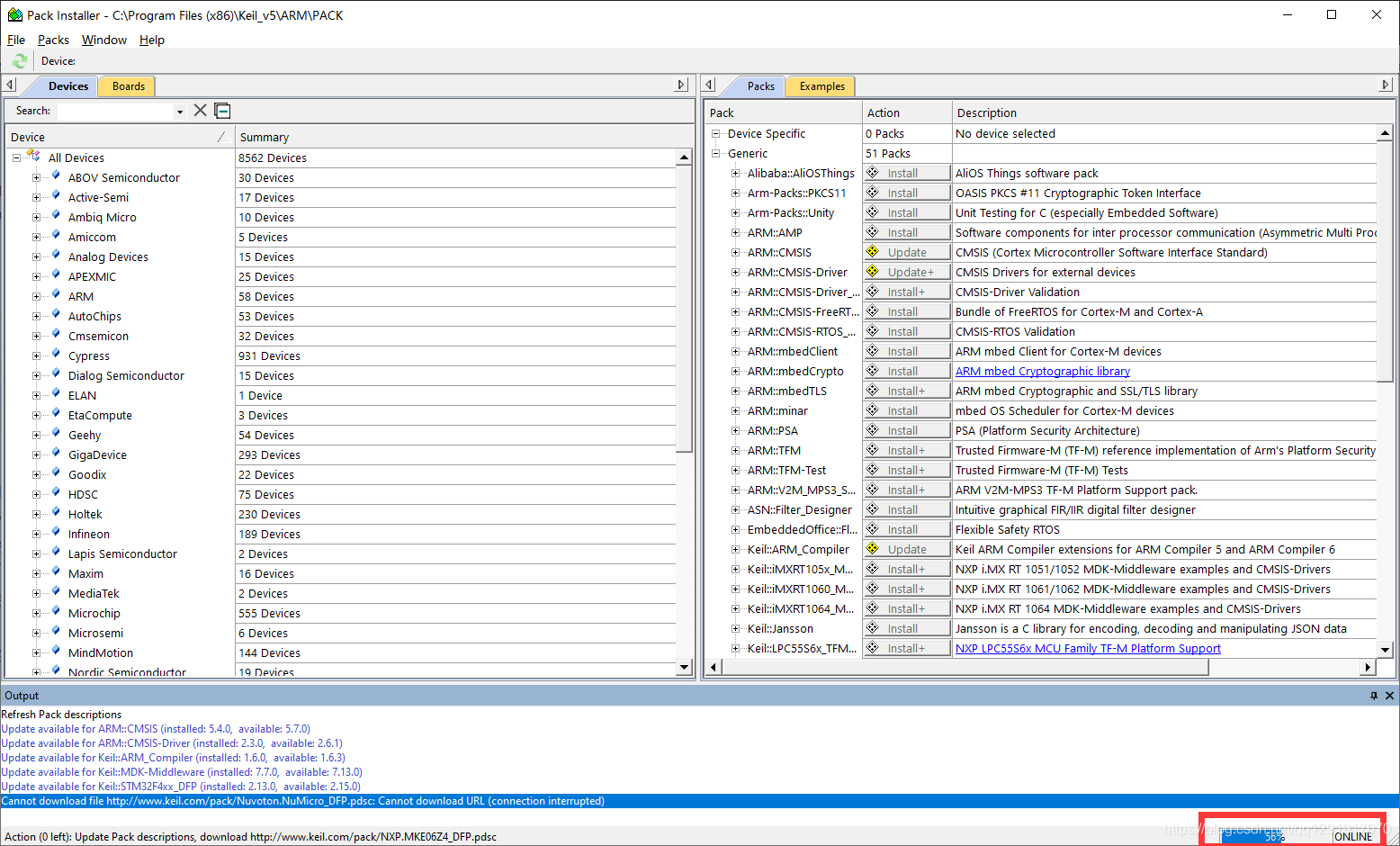Click the ONLINE status indicator
Image resolution: width=1400 pixels, height=846 pixels.
[1352, 836]
